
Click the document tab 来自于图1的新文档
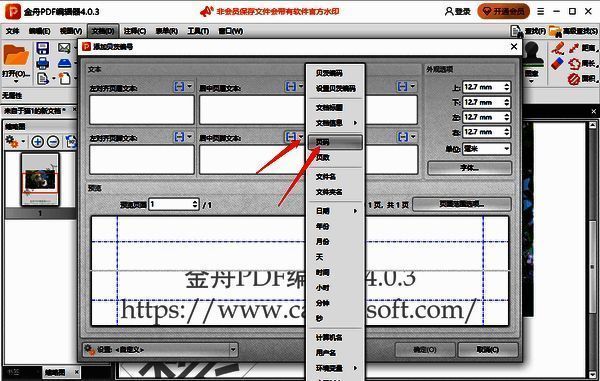(x=35, y=111)
